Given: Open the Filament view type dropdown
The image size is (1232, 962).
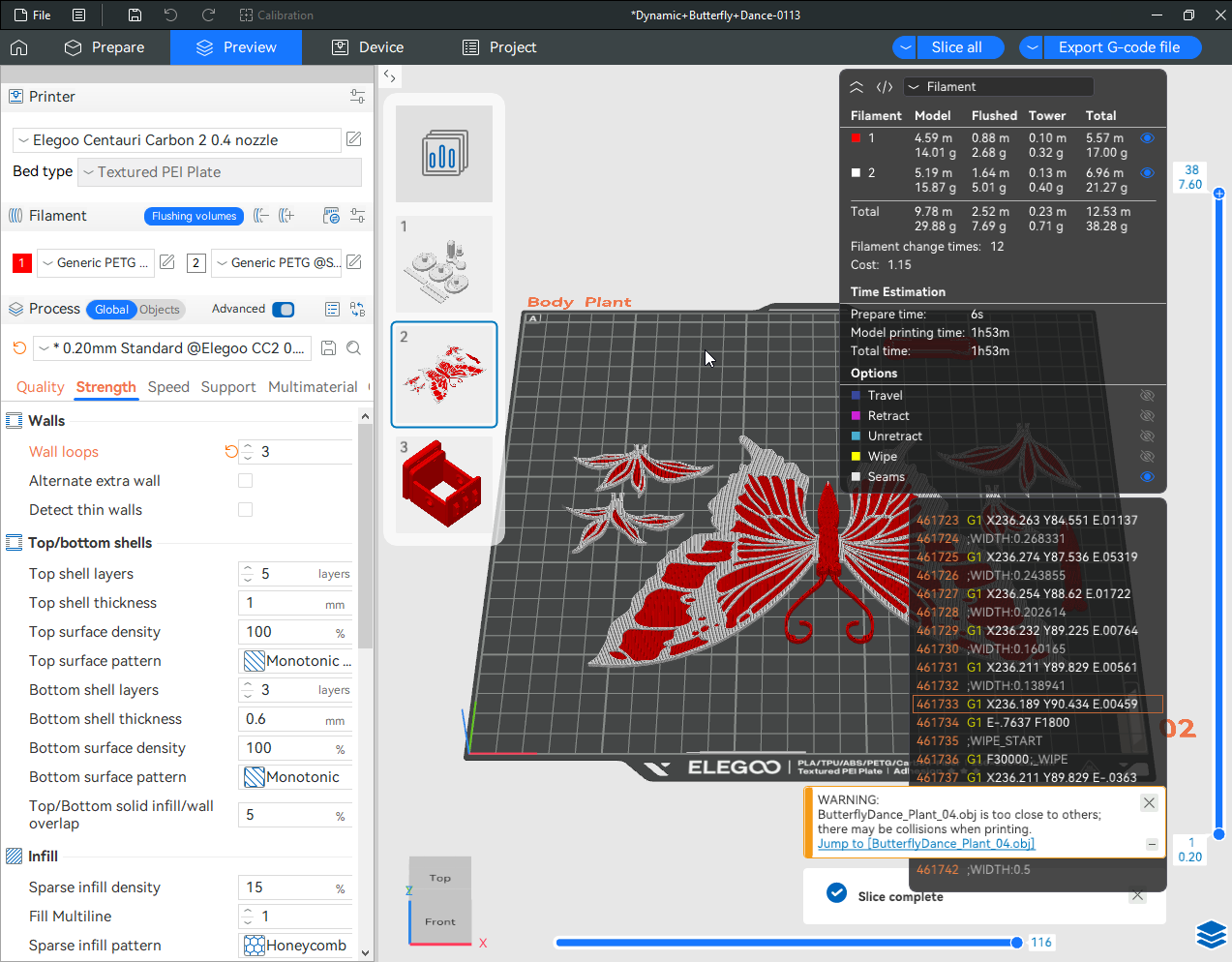Looking at the screenshot, I should (997, 87).
